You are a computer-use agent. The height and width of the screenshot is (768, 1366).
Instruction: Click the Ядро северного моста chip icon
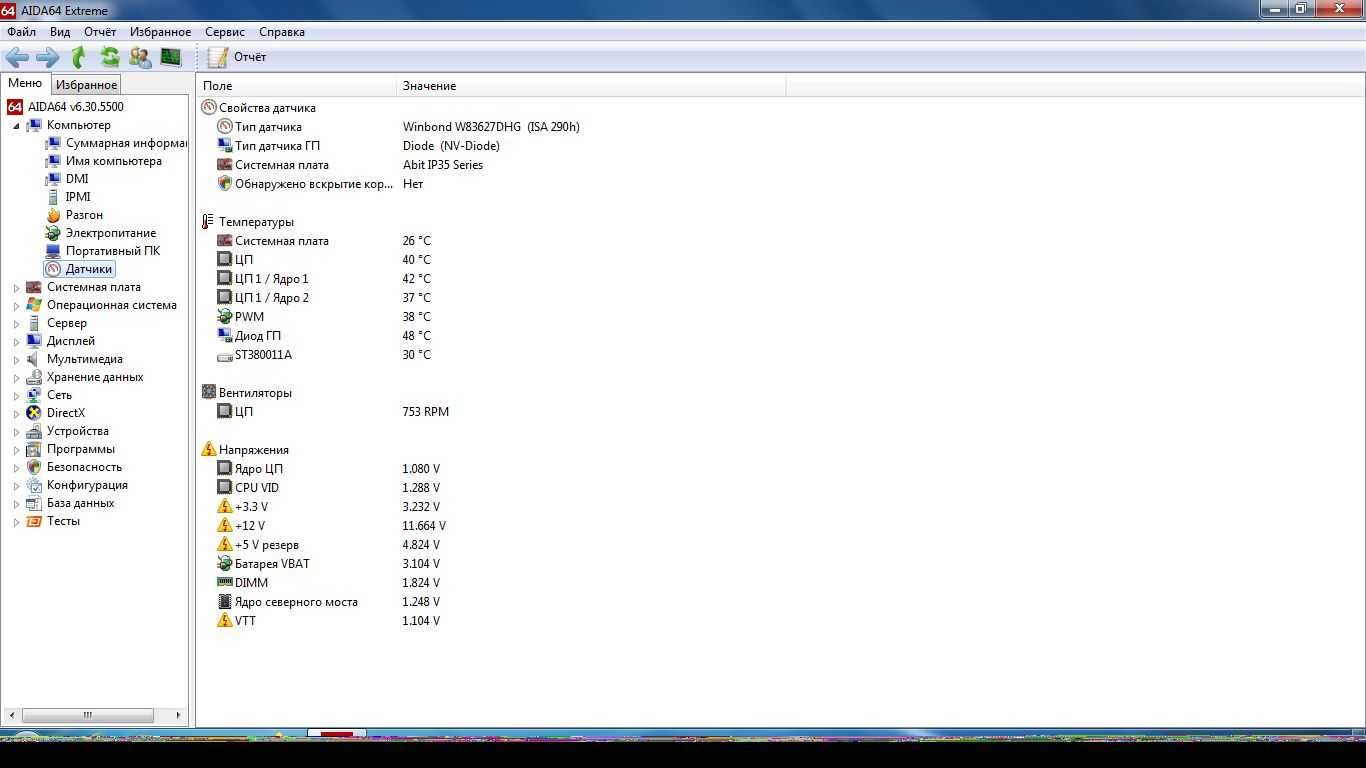click(x=225, y=602)
